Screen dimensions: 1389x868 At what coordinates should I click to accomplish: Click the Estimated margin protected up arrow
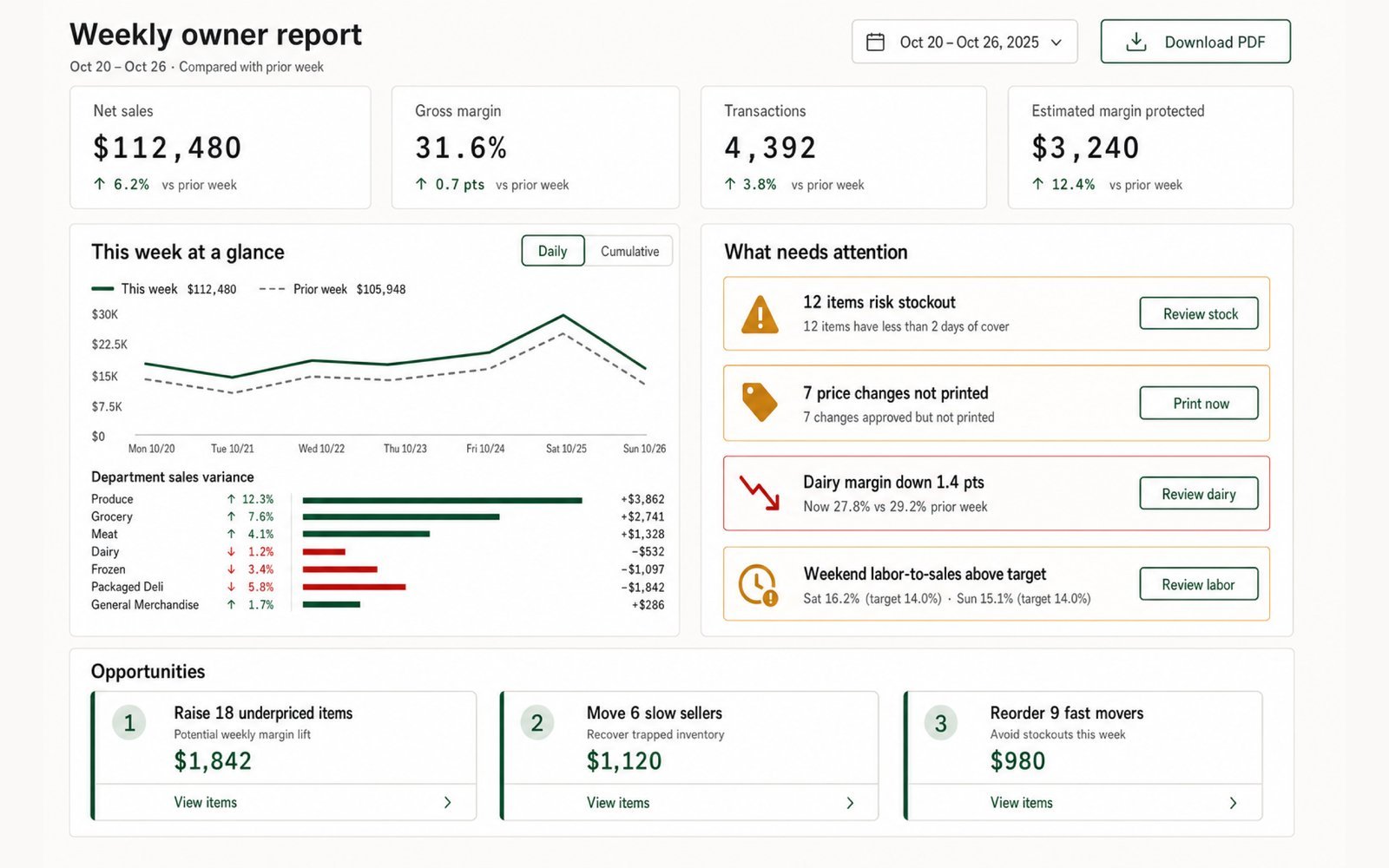pos(1038,184)
